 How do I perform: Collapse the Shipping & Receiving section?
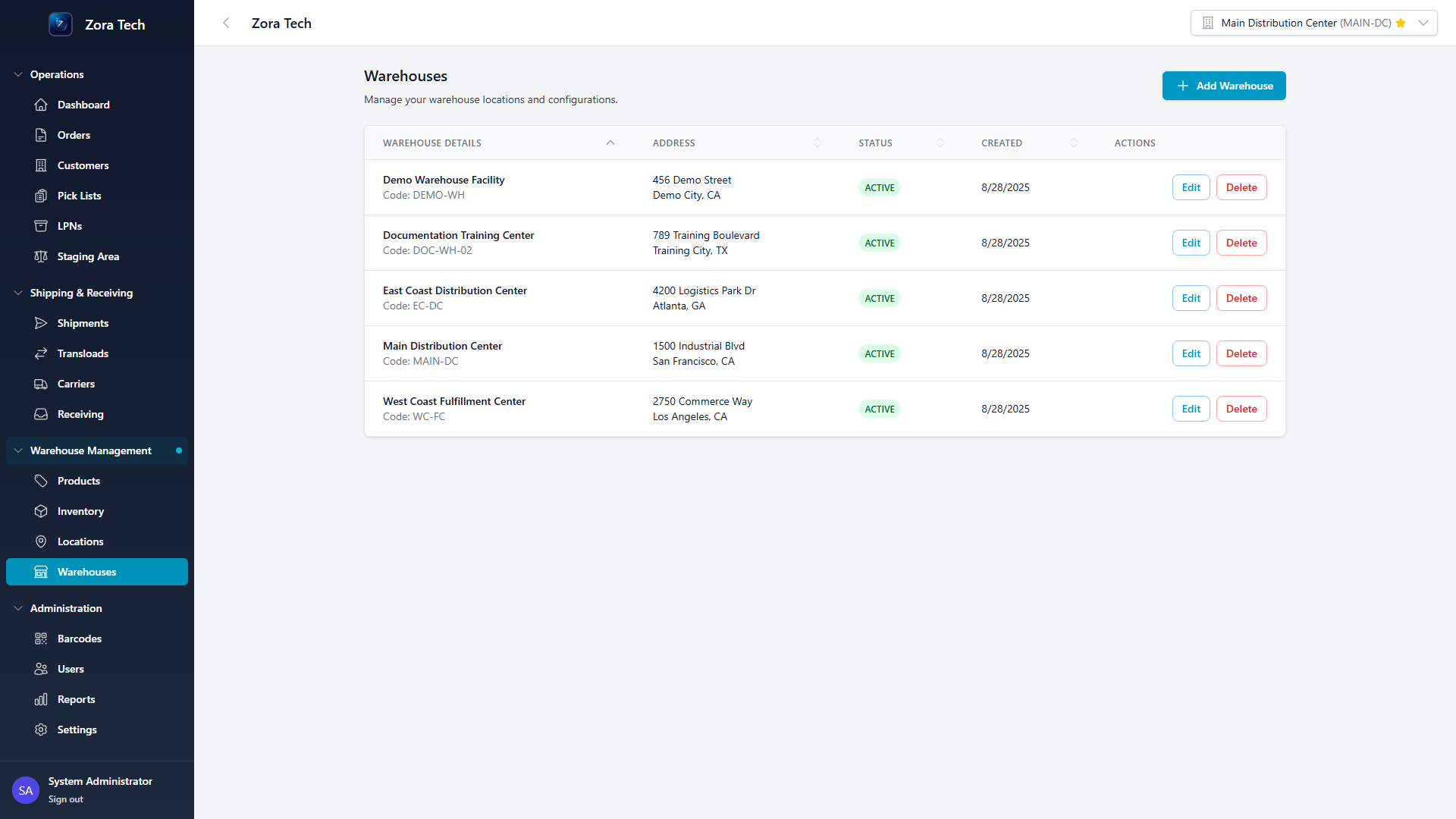click(18, 293)
